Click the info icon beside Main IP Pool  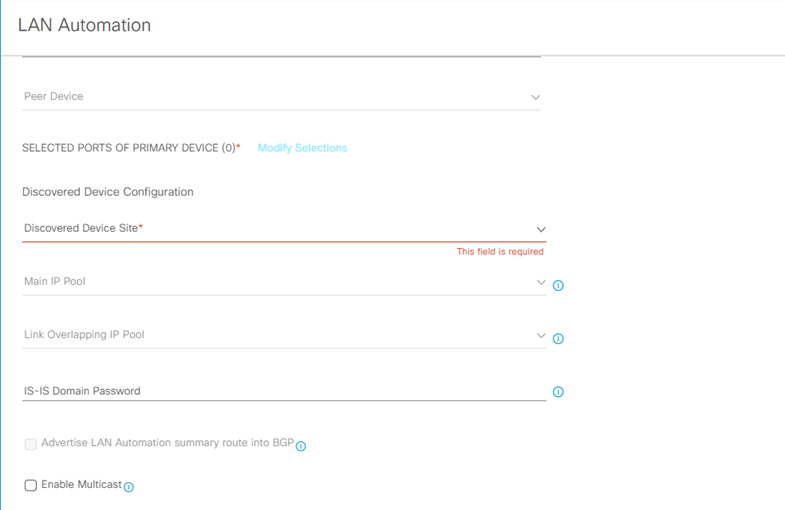558,285
